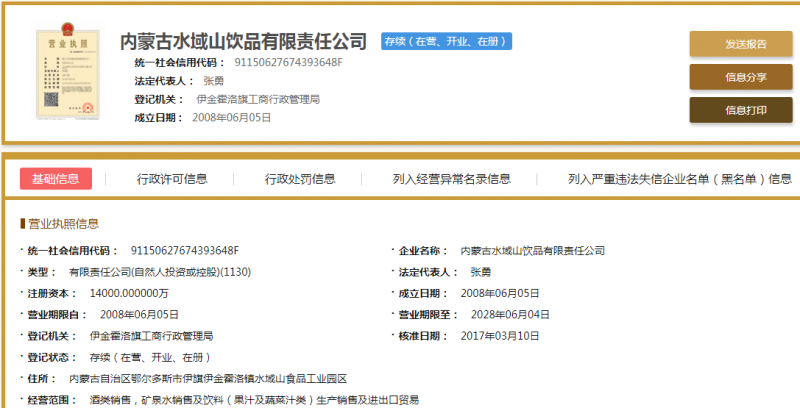Click the header credit code 91150627674393648F
Viewport: 800px width, 408px height.
pyautogui.click(x=289, y=63)
